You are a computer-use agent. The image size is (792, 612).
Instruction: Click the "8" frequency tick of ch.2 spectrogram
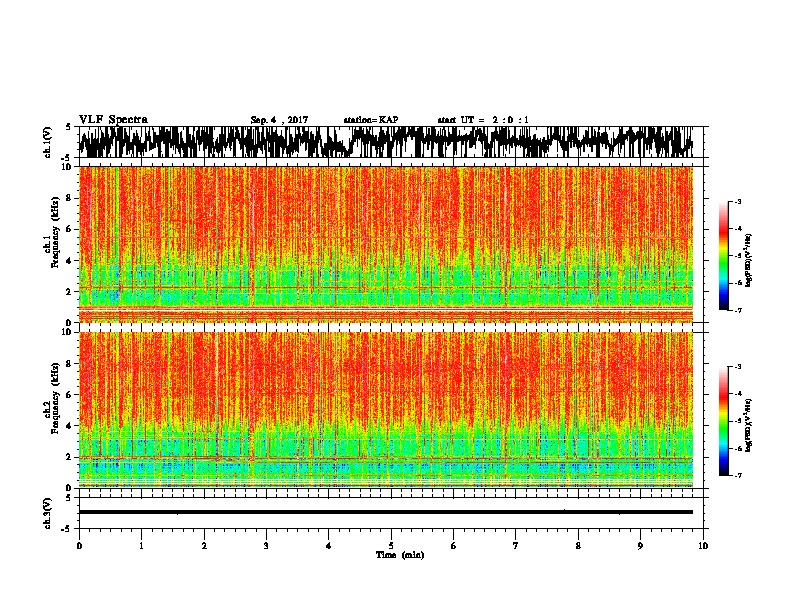[71, 364]
